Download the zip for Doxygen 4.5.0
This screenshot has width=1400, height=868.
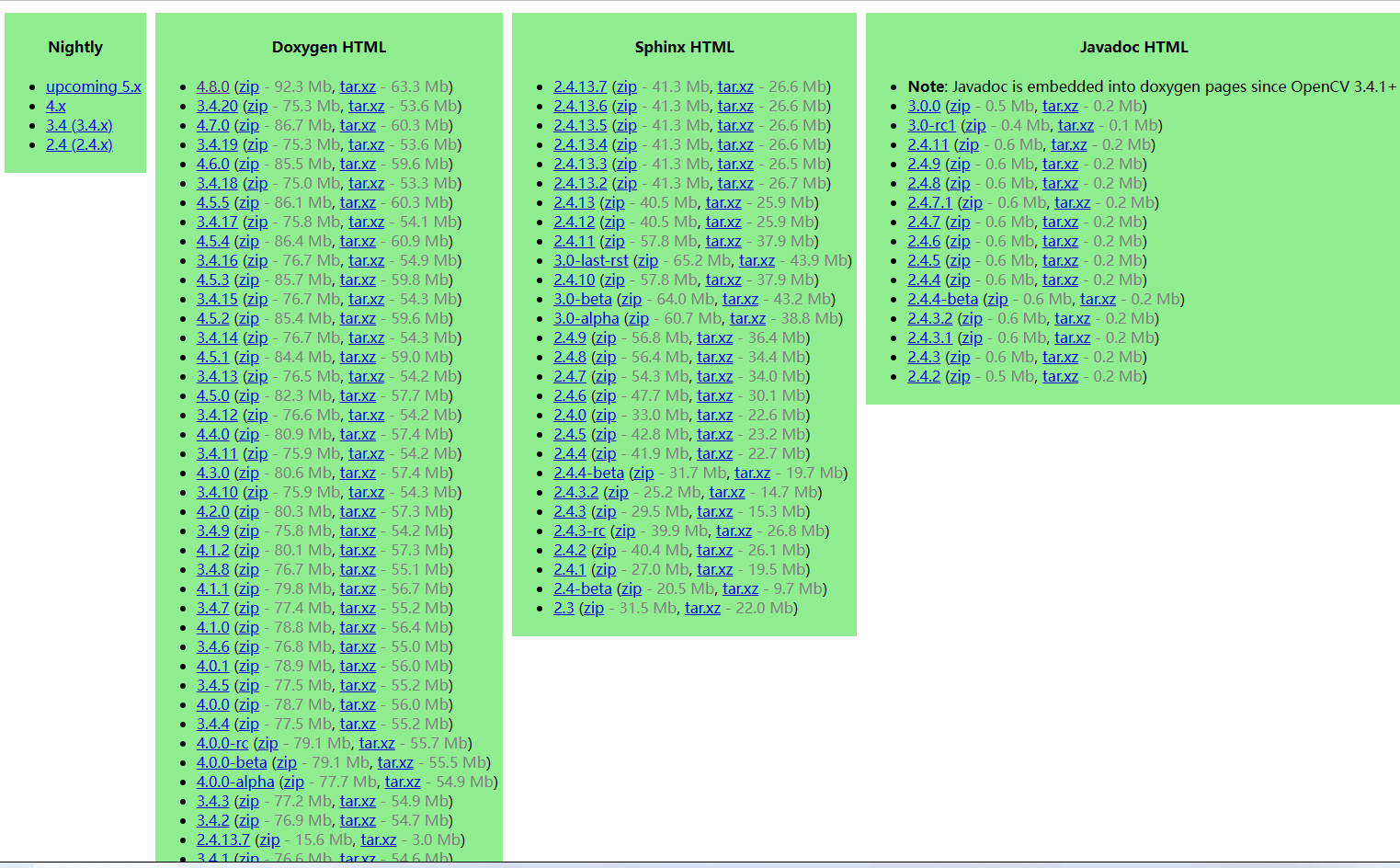click(249, 395)
